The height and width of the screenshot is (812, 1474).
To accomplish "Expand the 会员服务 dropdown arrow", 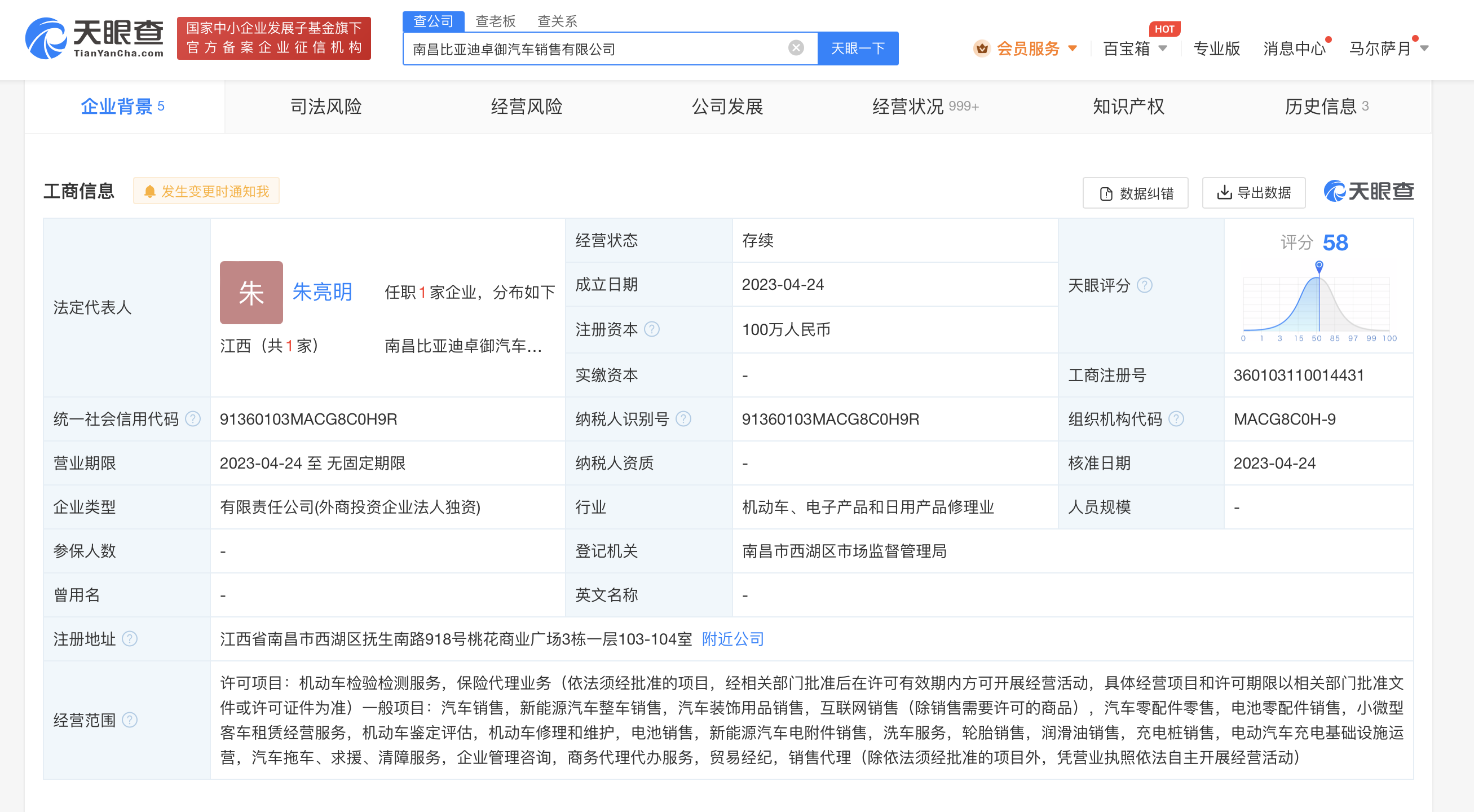I will coord(1073,48).
